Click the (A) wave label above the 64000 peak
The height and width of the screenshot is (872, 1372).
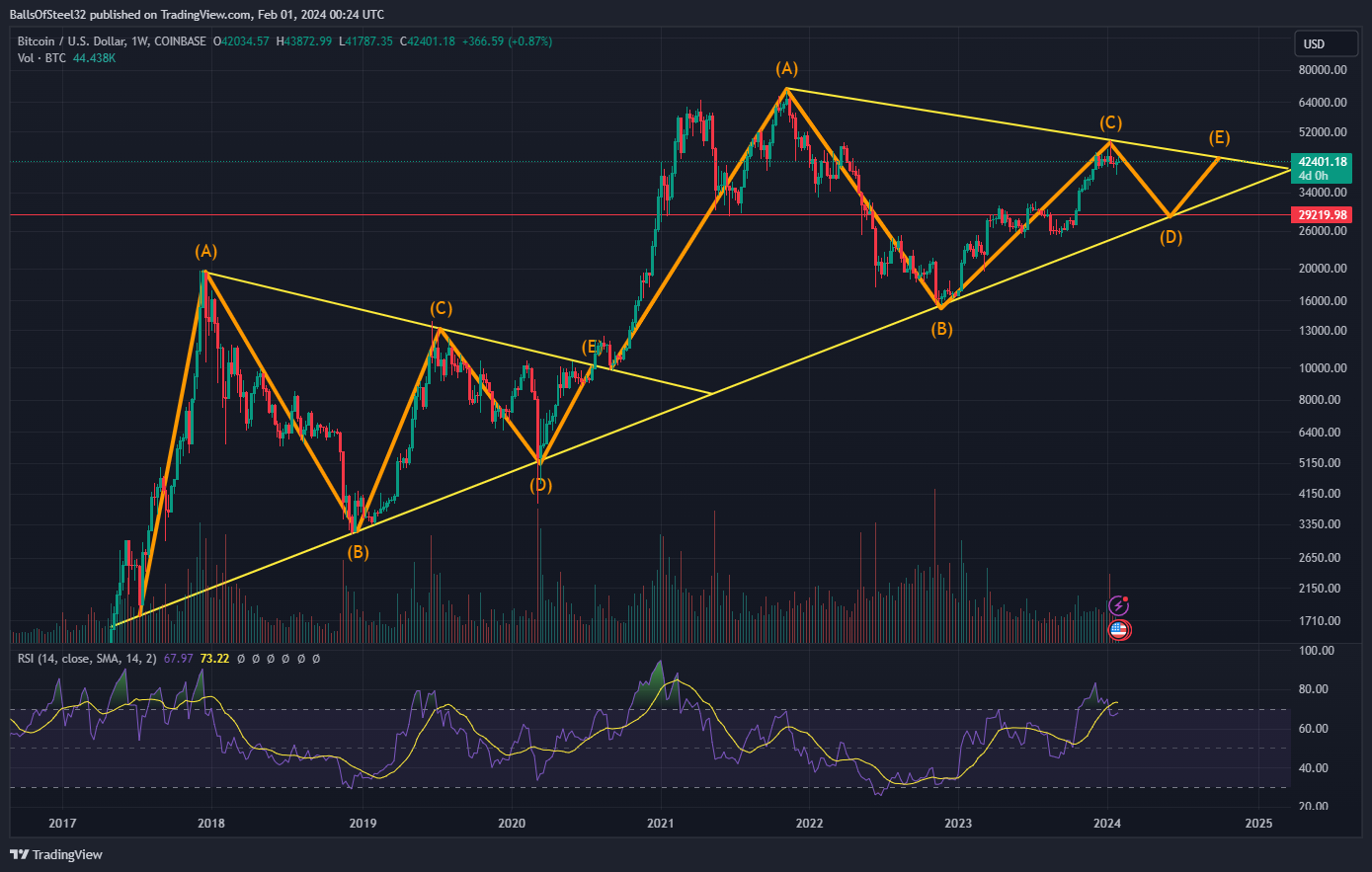[786, 68]
